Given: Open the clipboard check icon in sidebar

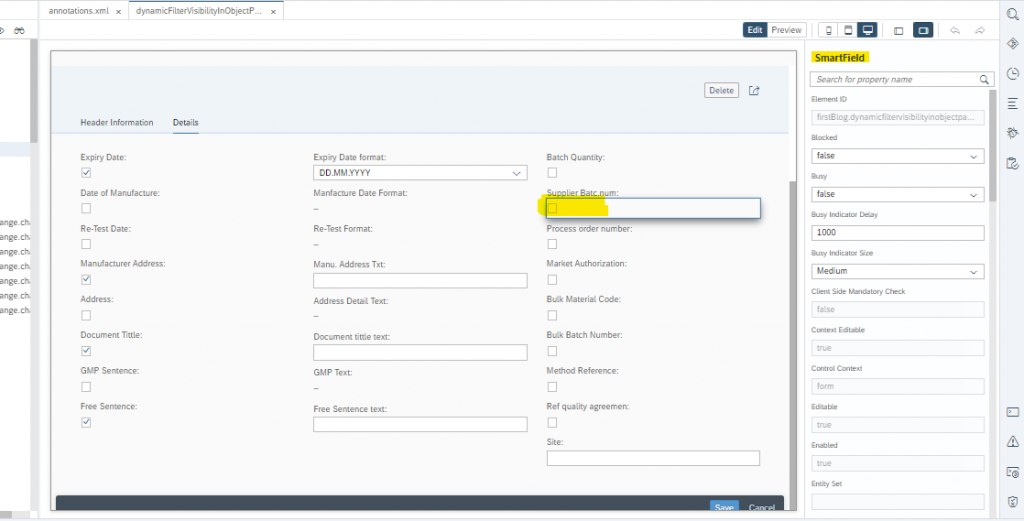Looking at the screenshot, I should [x=1012, y=163].
